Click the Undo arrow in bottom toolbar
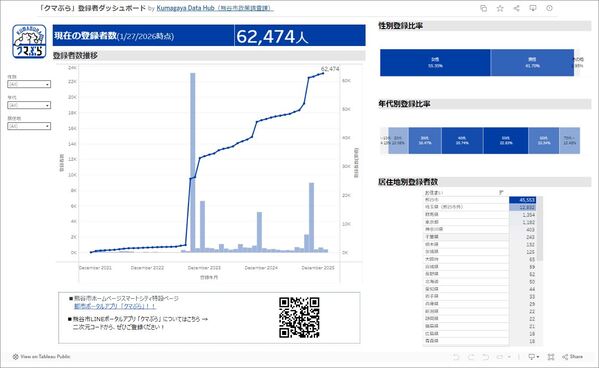 coord(455,357)
